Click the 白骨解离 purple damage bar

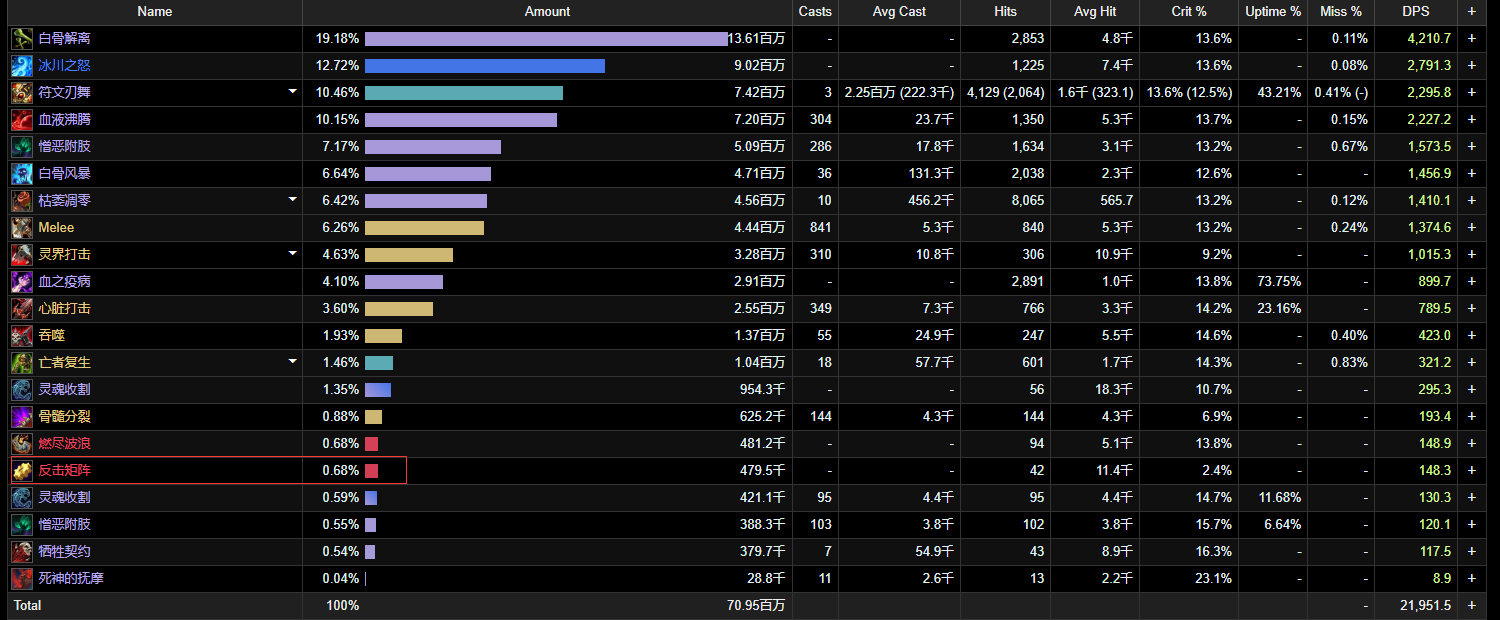pos(546,39)
